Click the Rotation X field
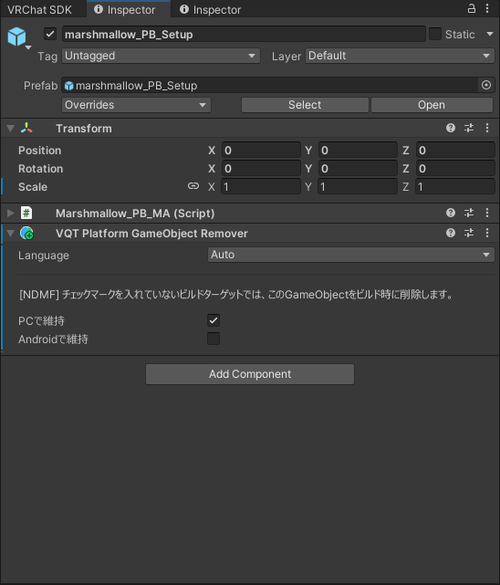The image size is (500, 585). 261,168
